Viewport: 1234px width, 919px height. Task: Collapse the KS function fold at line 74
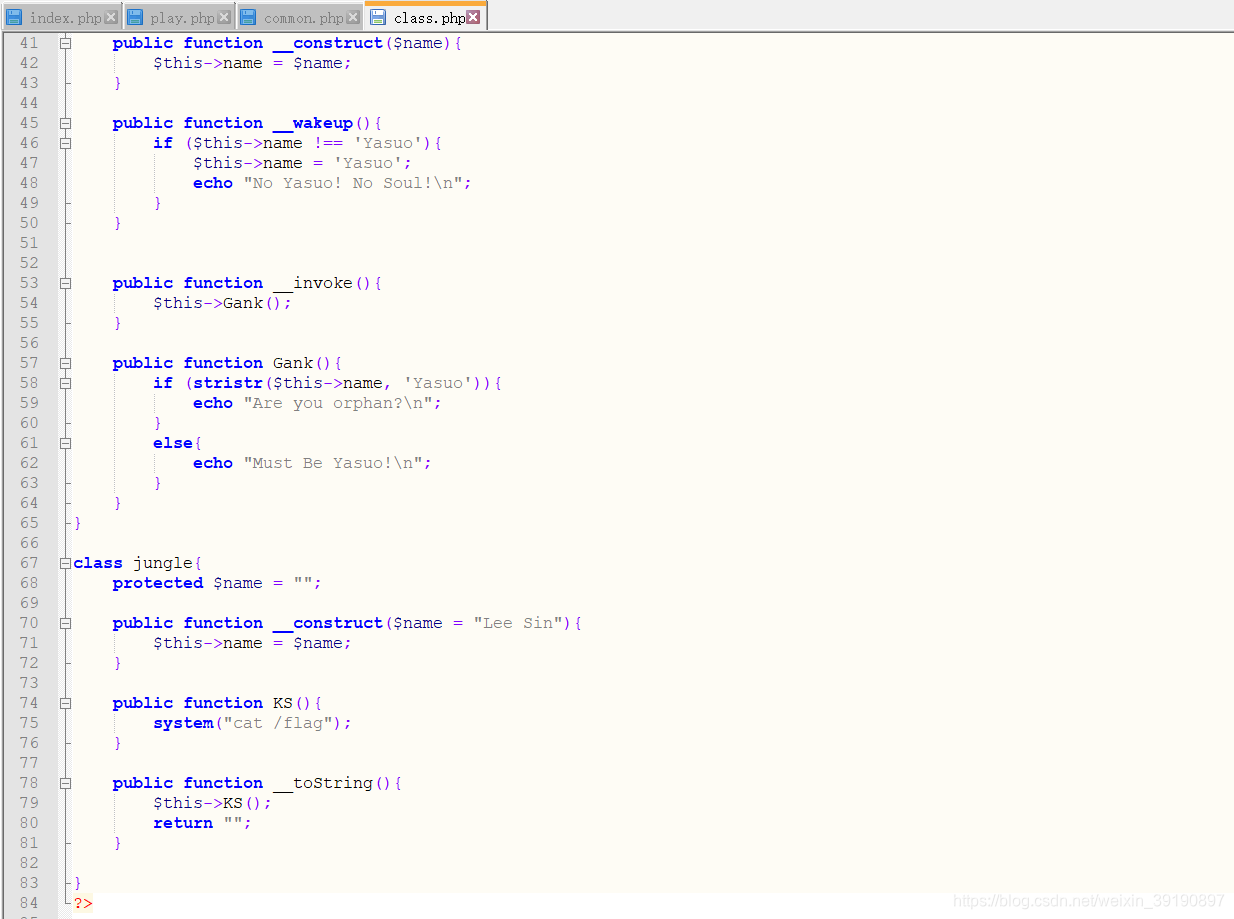(x=65, y=703)
